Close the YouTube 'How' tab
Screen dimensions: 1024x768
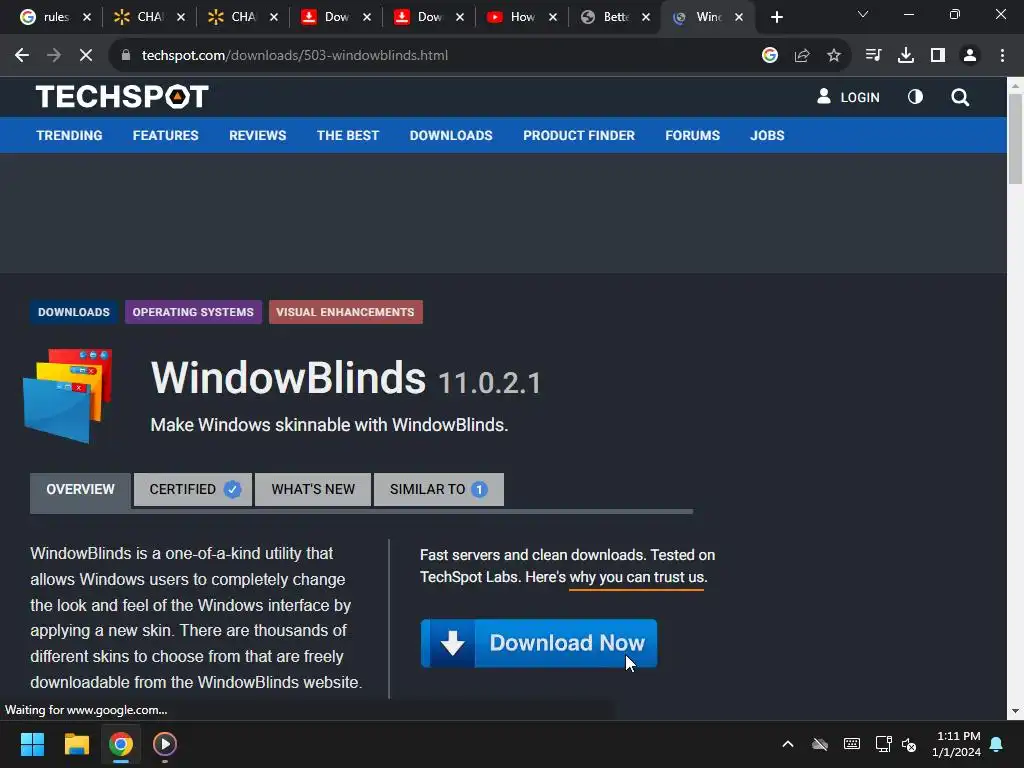[553, 18]
